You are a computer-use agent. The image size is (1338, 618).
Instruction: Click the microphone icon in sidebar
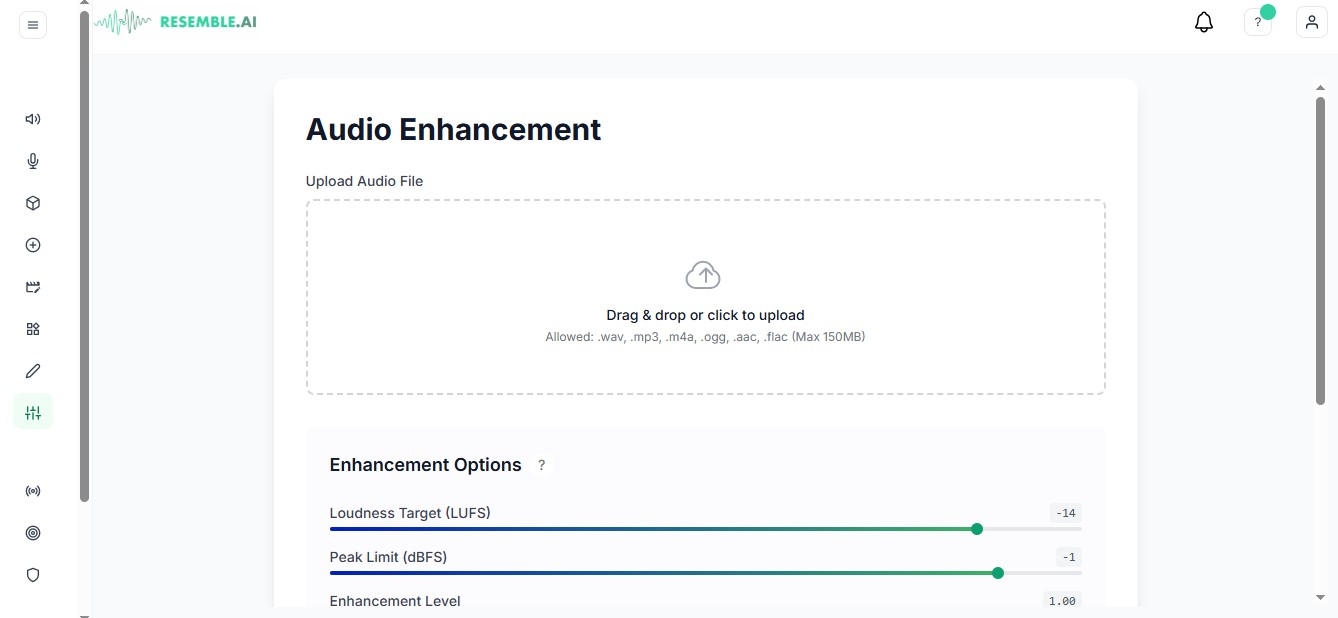[33, 161]
